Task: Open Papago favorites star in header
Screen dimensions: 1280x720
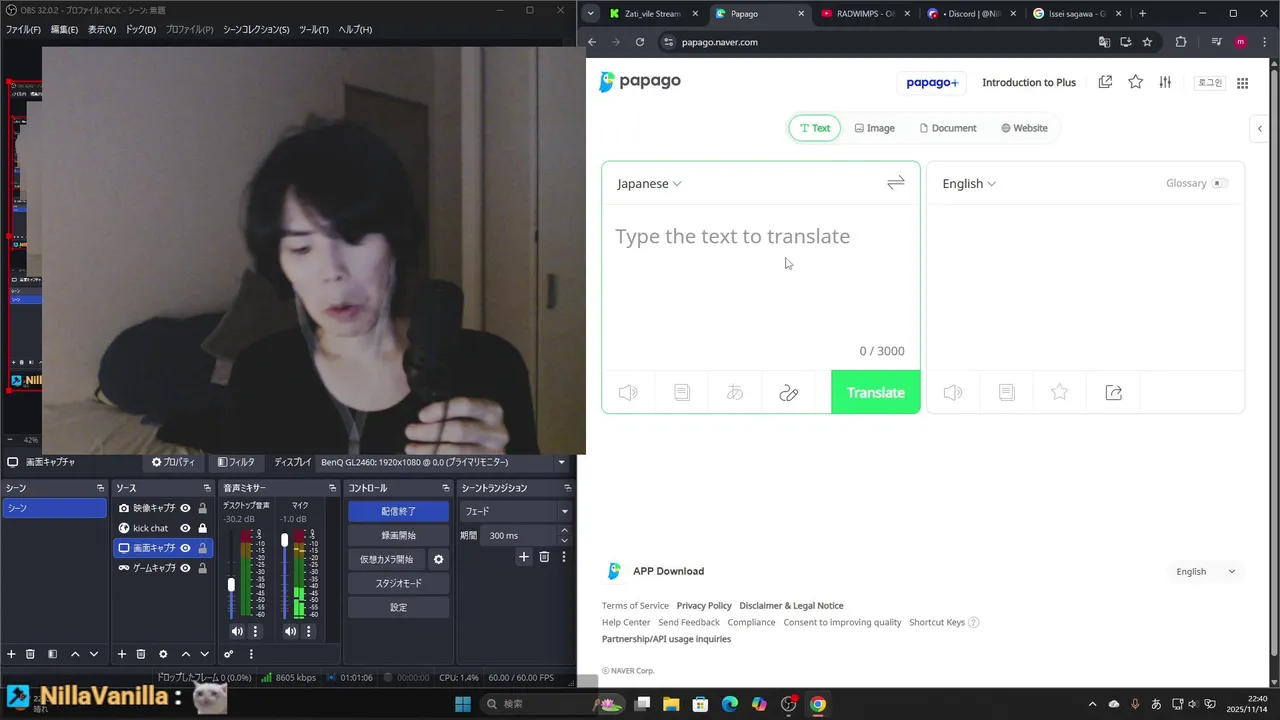Action: click(x=1135, y=82)
